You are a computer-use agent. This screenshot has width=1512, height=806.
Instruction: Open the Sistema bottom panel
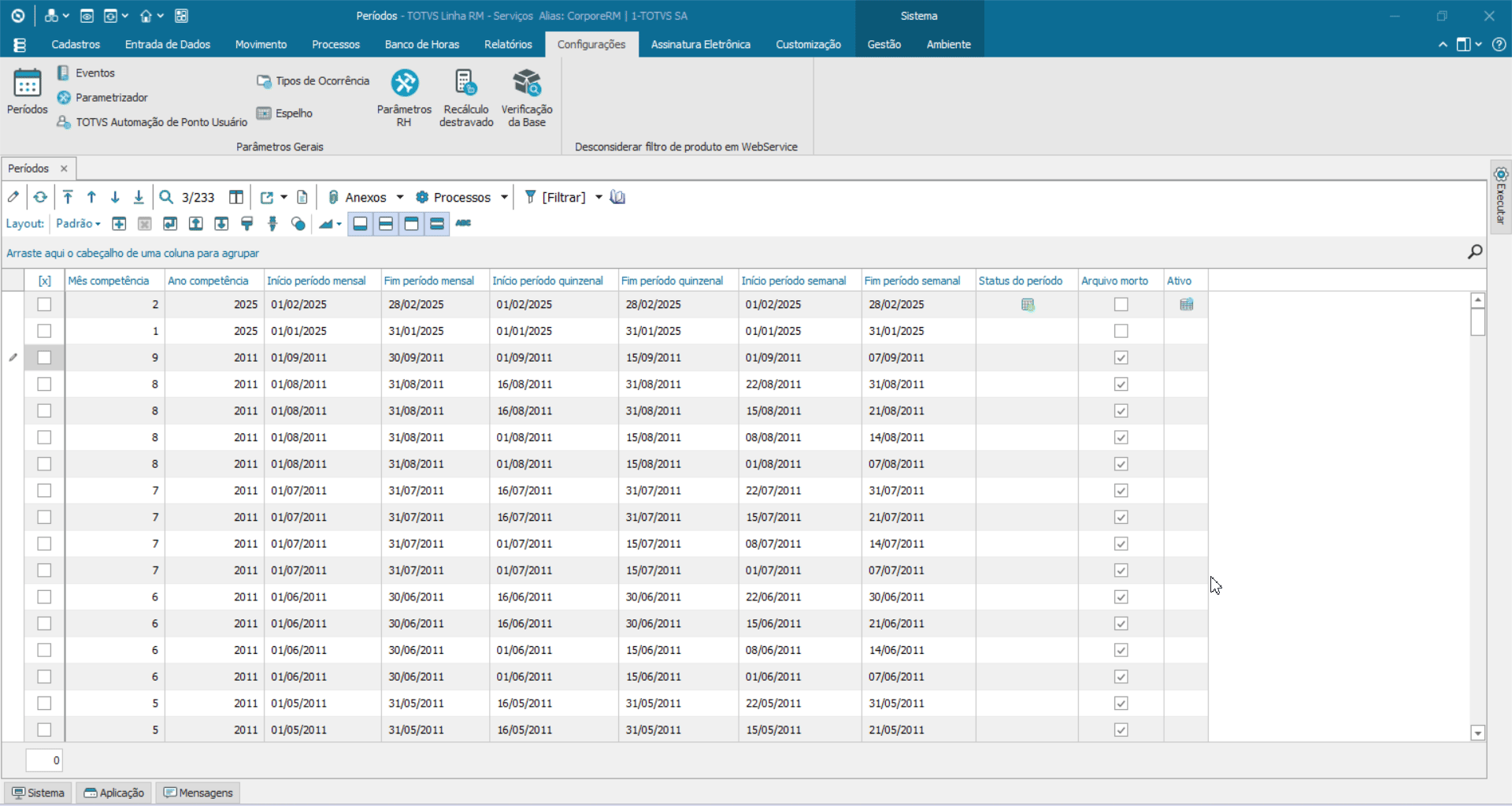(x=38, y=793)
